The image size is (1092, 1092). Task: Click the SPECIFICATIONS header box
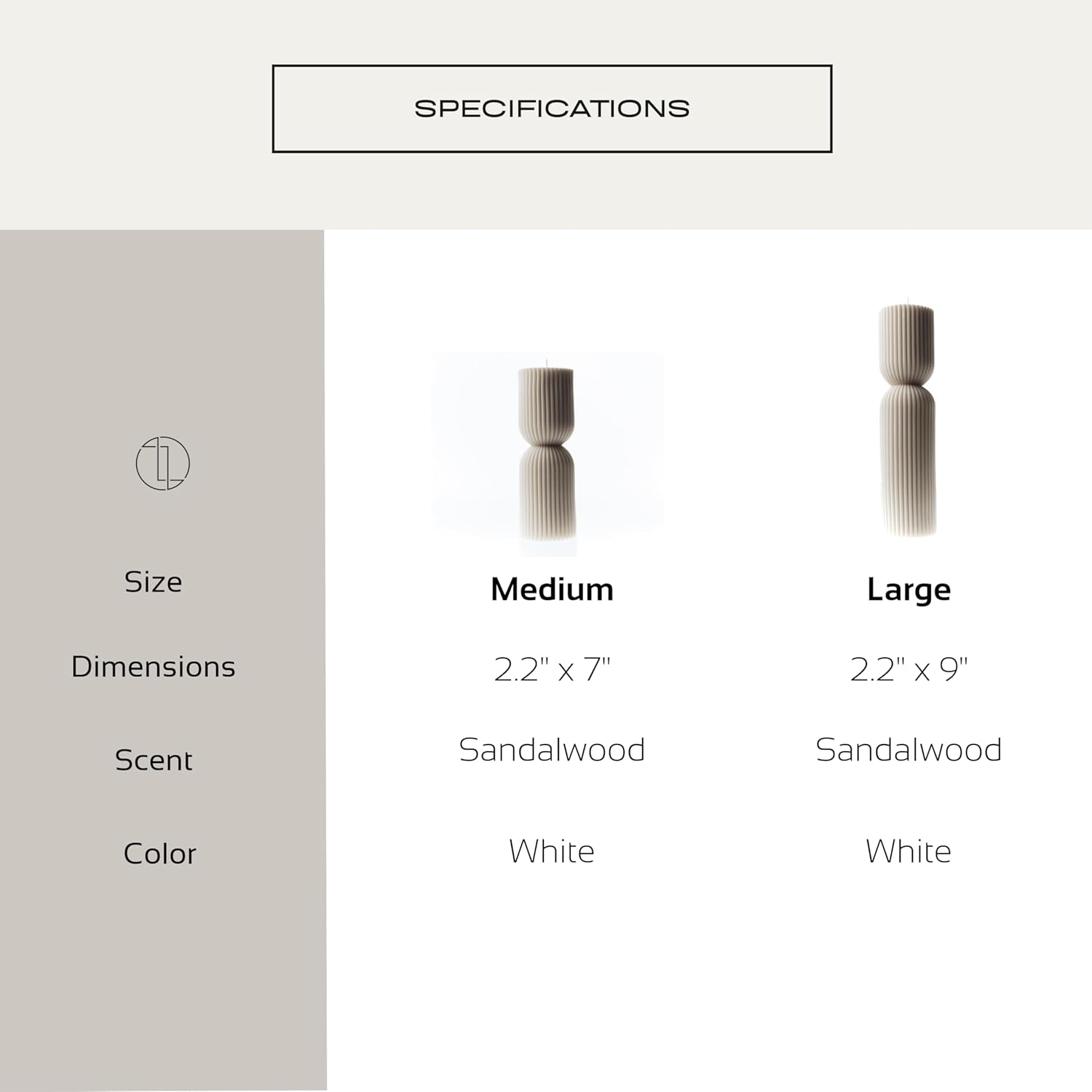point(552,108)
